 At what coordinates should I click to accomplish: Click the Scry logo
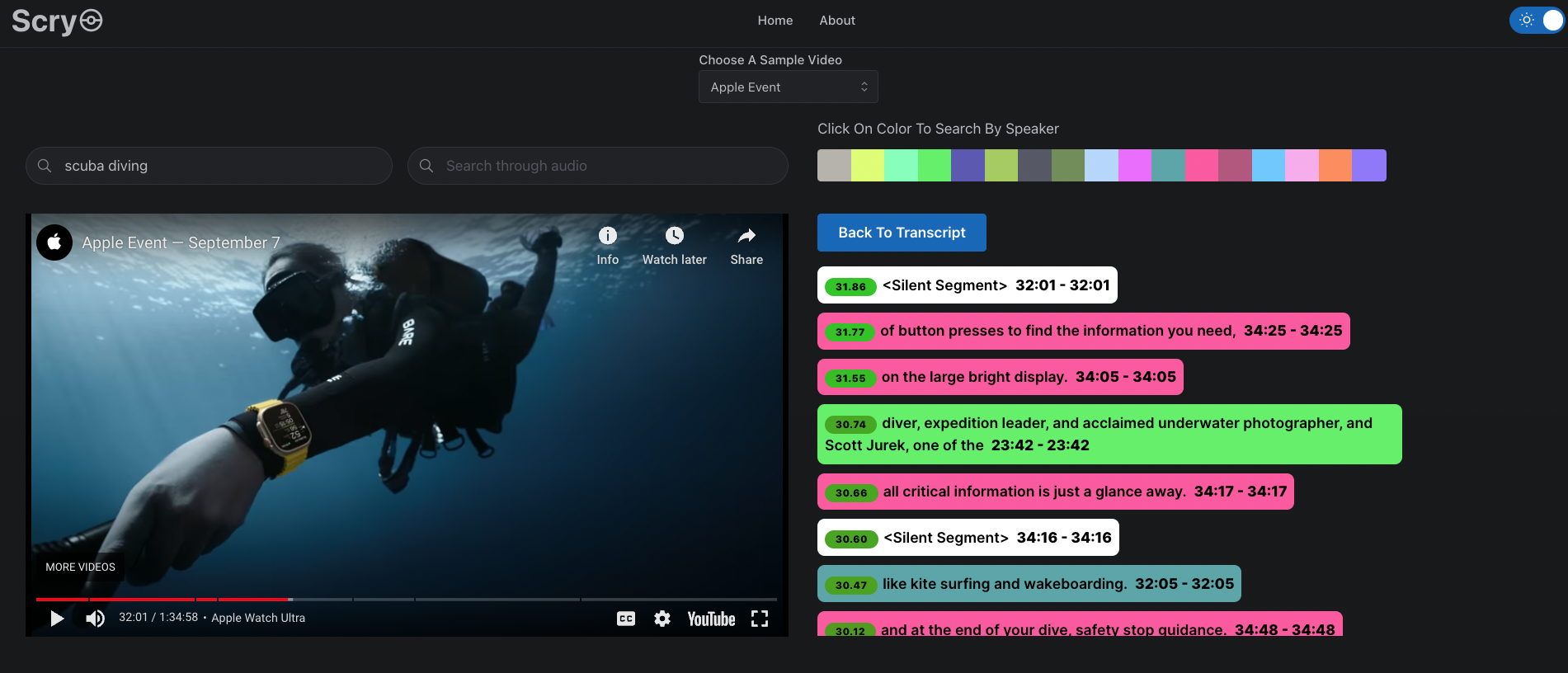pyautogui.click(x=57, y=21)
